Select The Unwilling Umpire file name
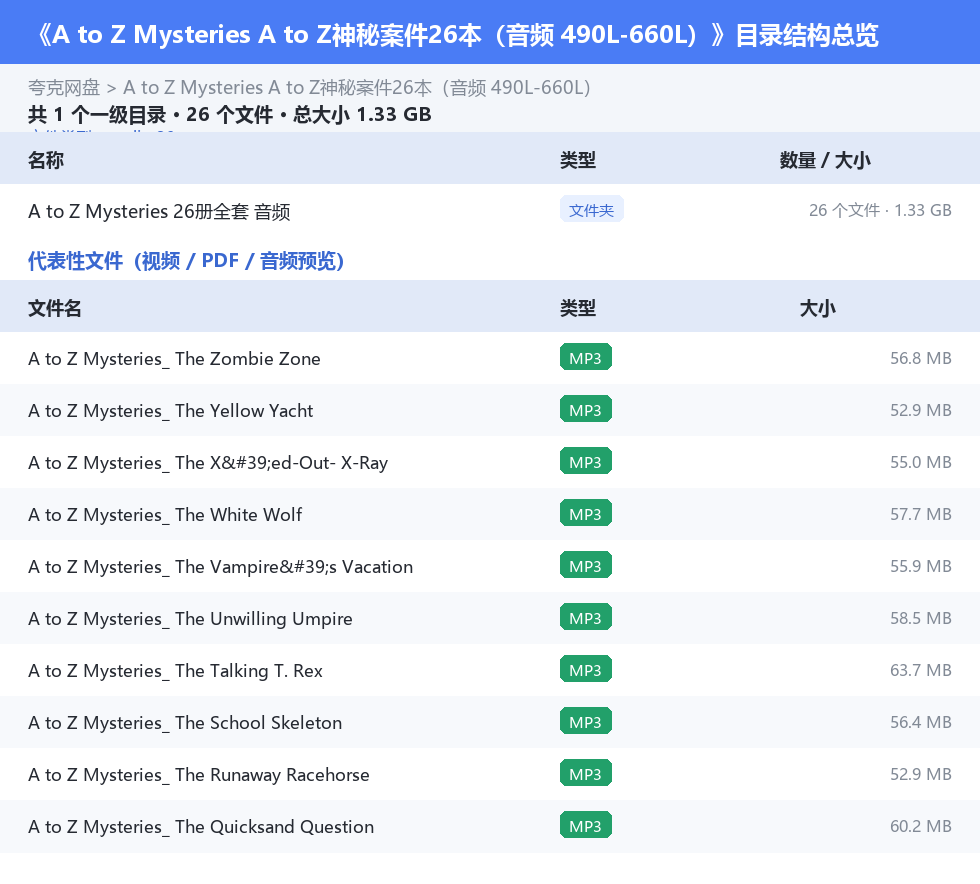This screenshot has width=980, height=884. pyautogui.click(x=191, y=618)
